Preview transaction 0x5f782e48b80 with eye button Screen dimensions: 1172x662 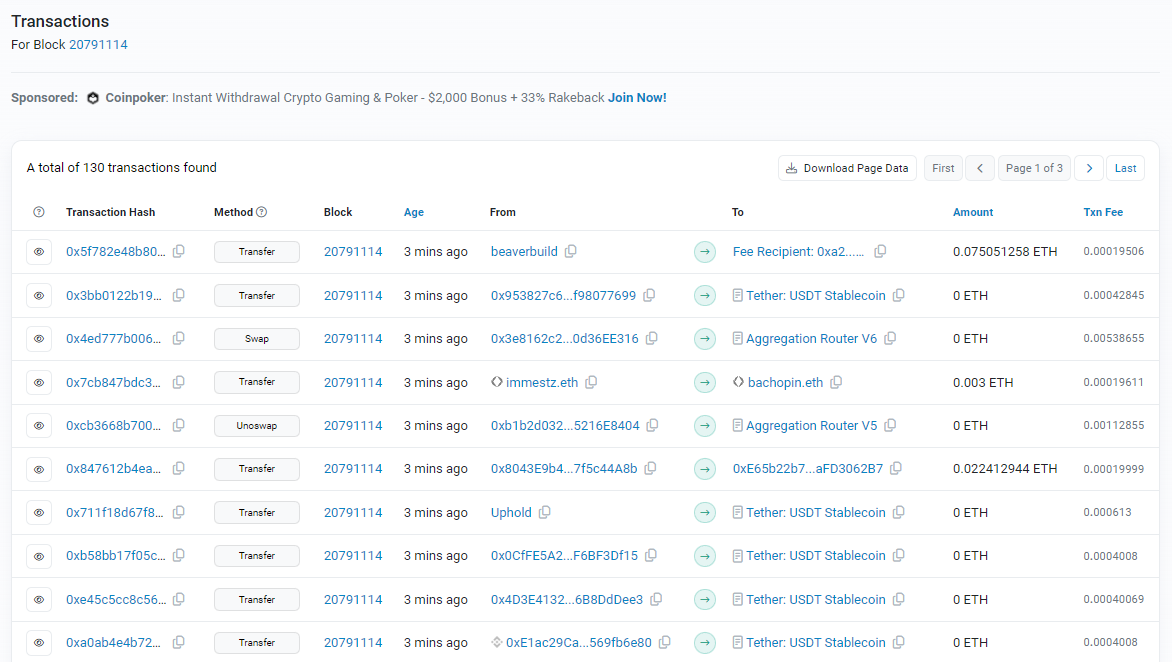pos(39,252)
